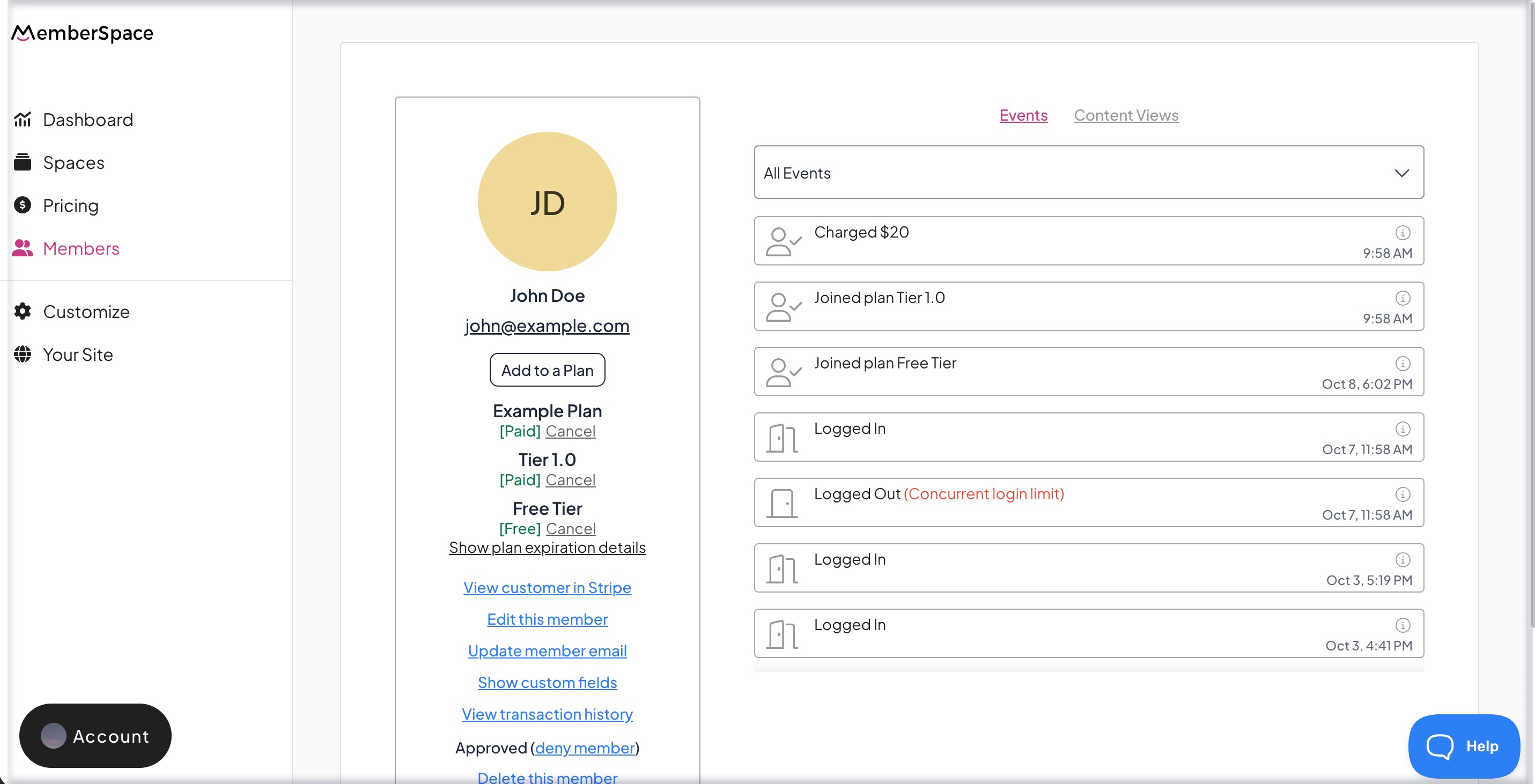Cancel the Tier 1.0 paid plan
The width and height of the screenshot is (1535, 784).
[570, 480]
